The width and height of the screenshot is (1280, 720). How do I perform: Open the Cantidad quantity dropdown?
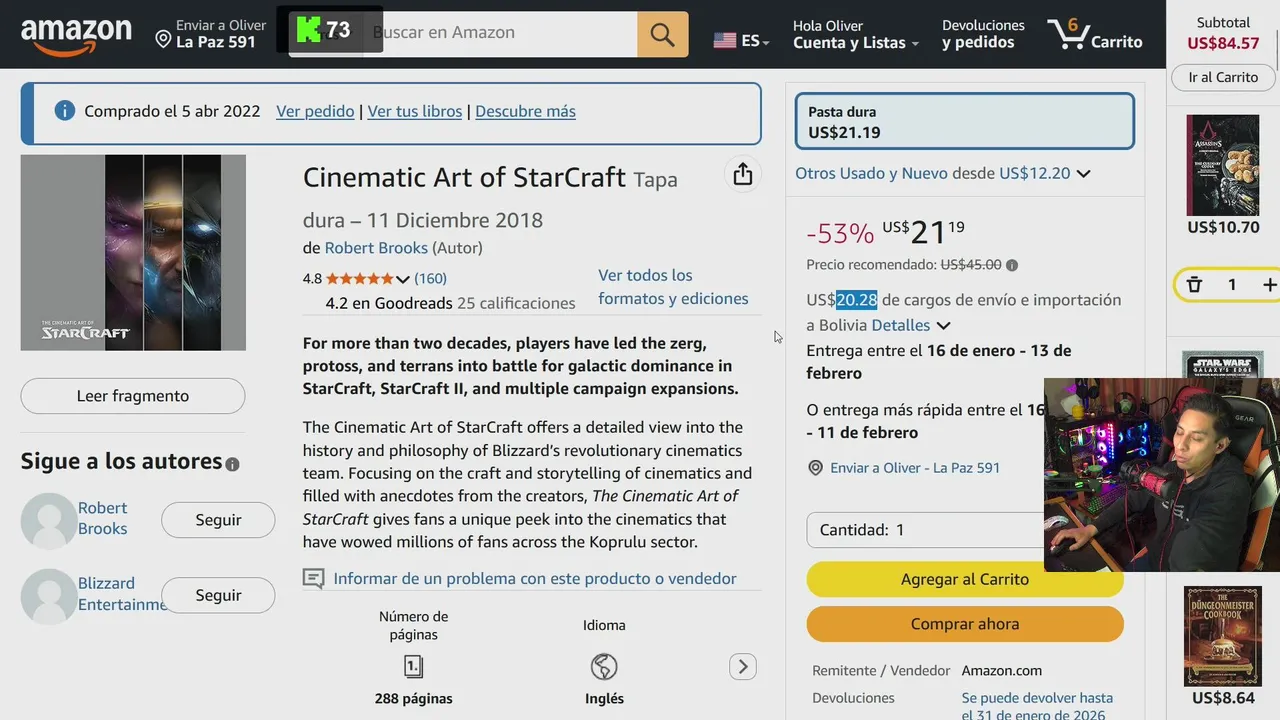tap(925, 530)
